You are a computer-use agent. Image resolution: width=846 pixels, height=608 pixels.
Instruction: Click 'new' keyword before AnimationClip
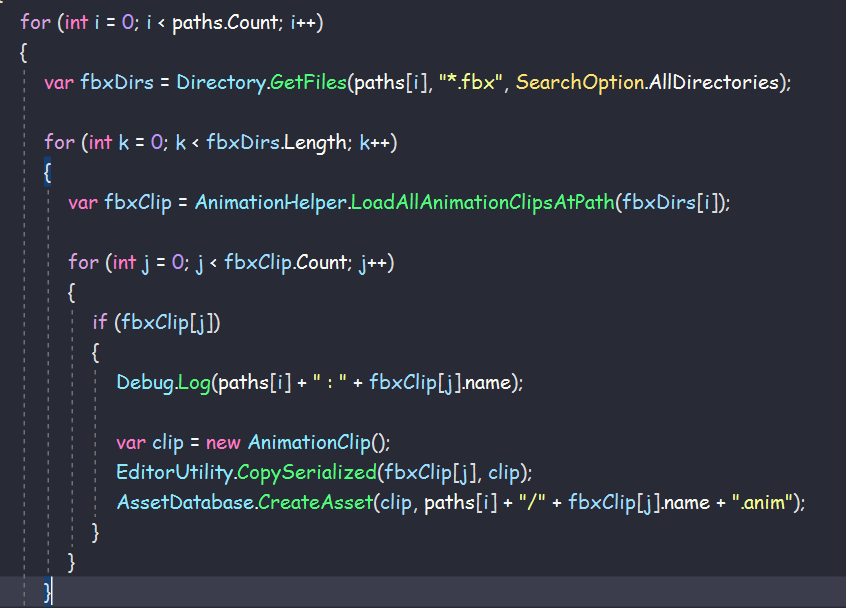(223, 443)
